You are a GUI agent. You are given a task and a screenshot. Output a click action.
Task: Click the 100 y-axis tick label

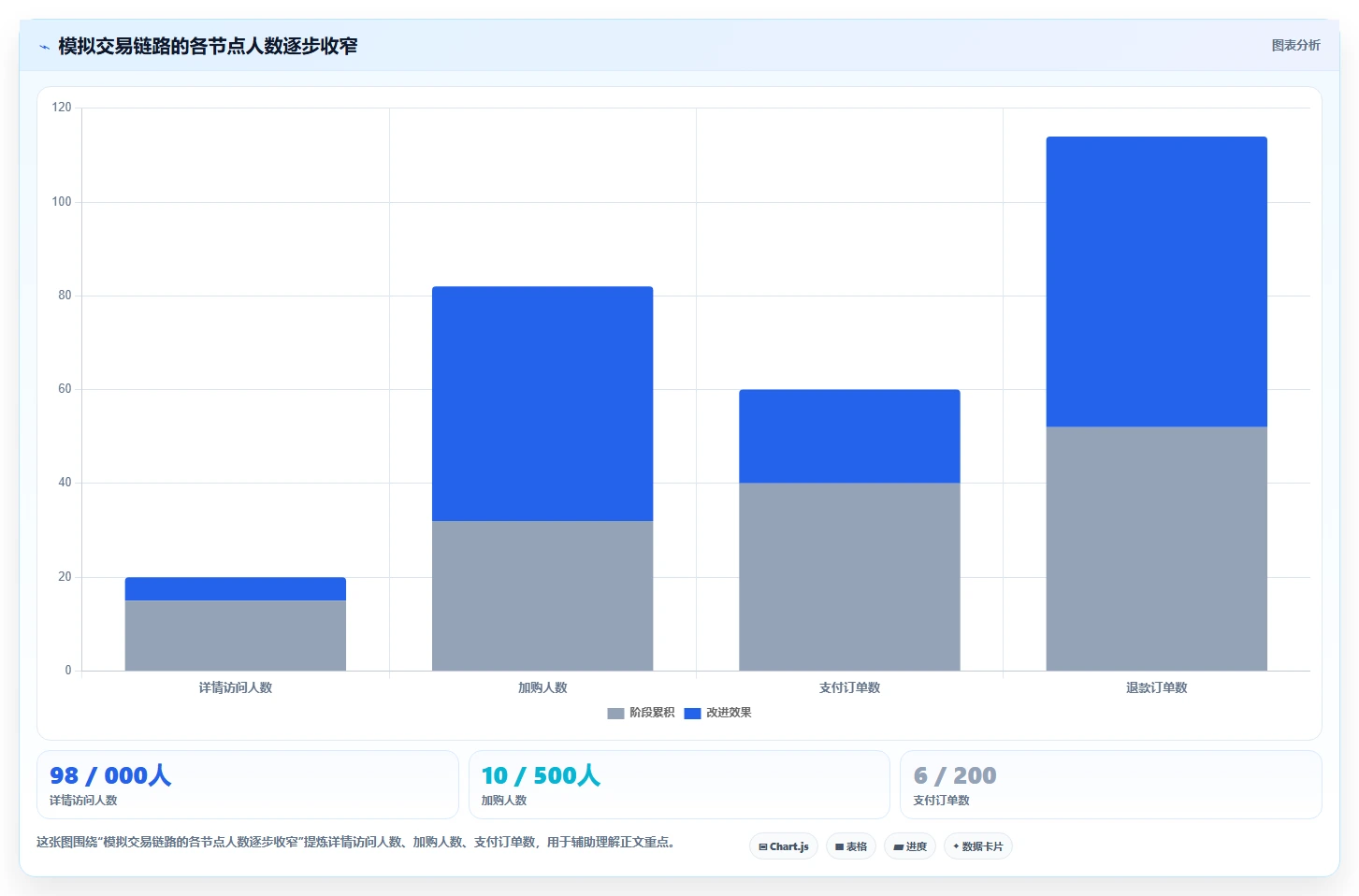point(62,201)
